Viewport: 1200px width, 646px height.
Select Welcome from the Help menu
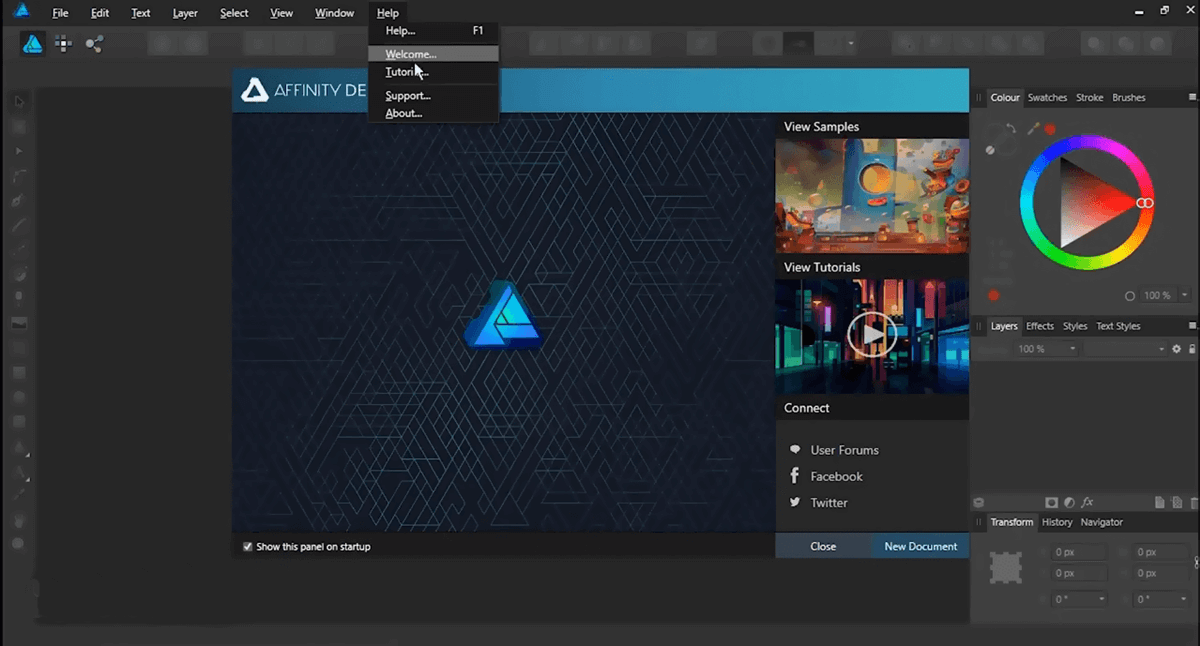click(x=410, y=53)
